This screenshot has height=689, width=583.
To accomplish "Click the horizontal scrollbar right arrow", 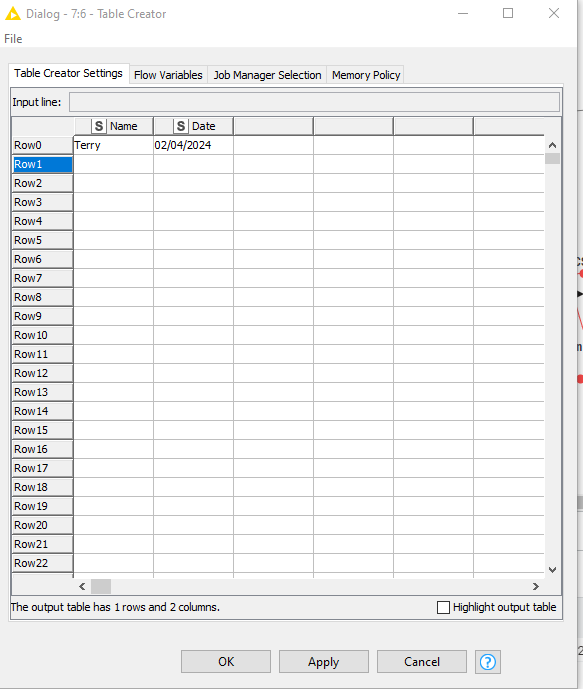I will [536, 586].
